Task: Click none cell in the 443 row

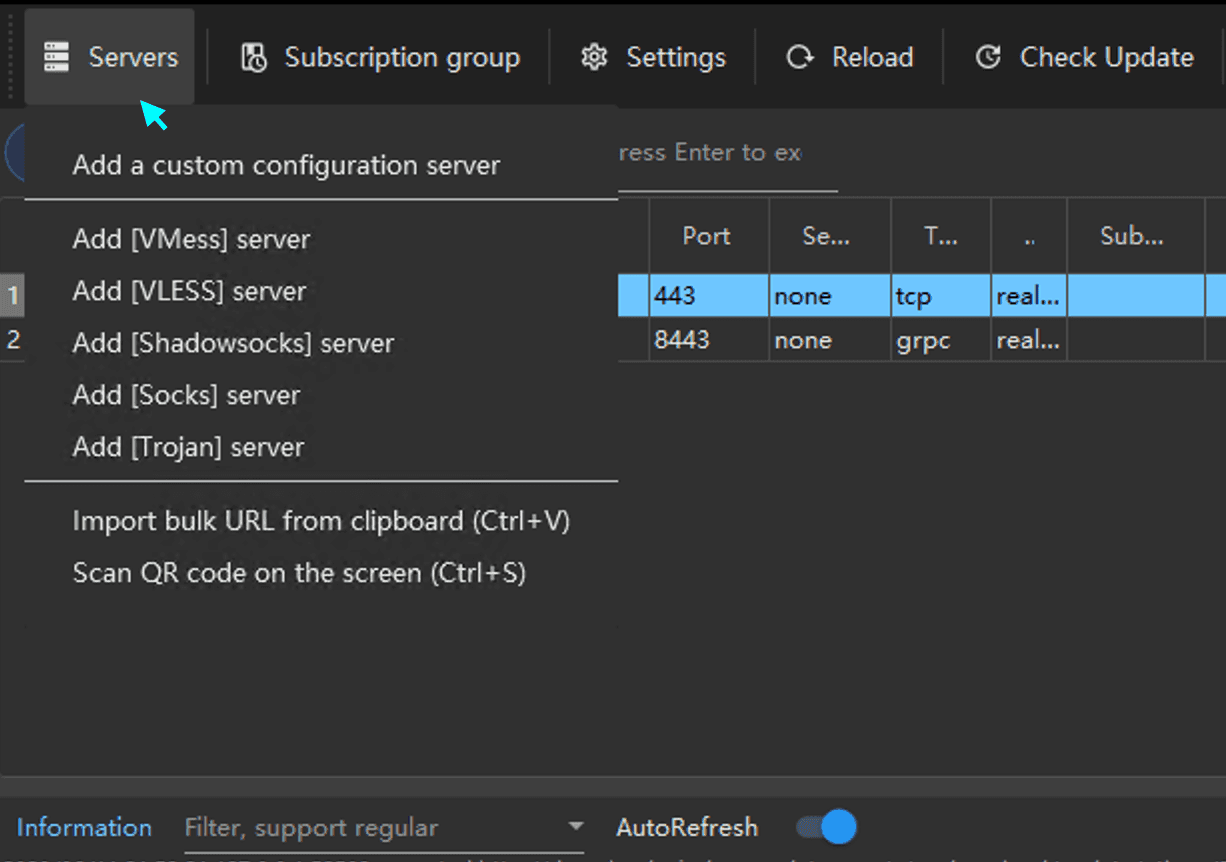Action: 829,297
